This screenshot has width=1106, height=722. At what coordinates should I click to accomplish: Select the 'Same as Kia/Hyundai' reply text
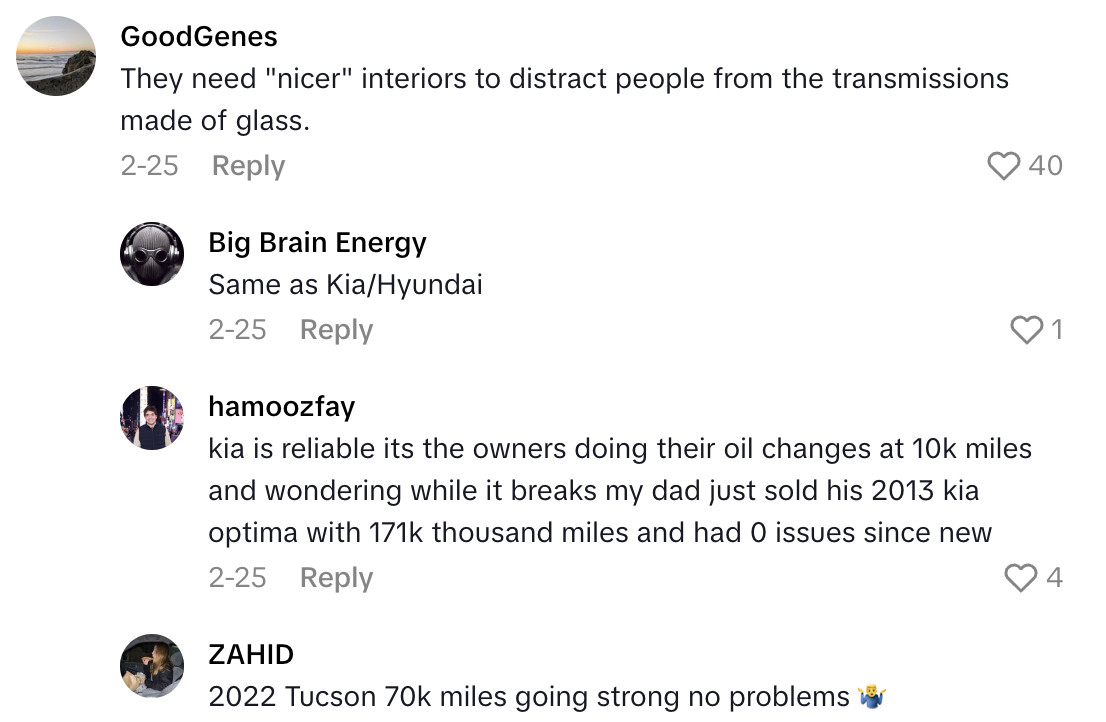[x=345, y=285]
